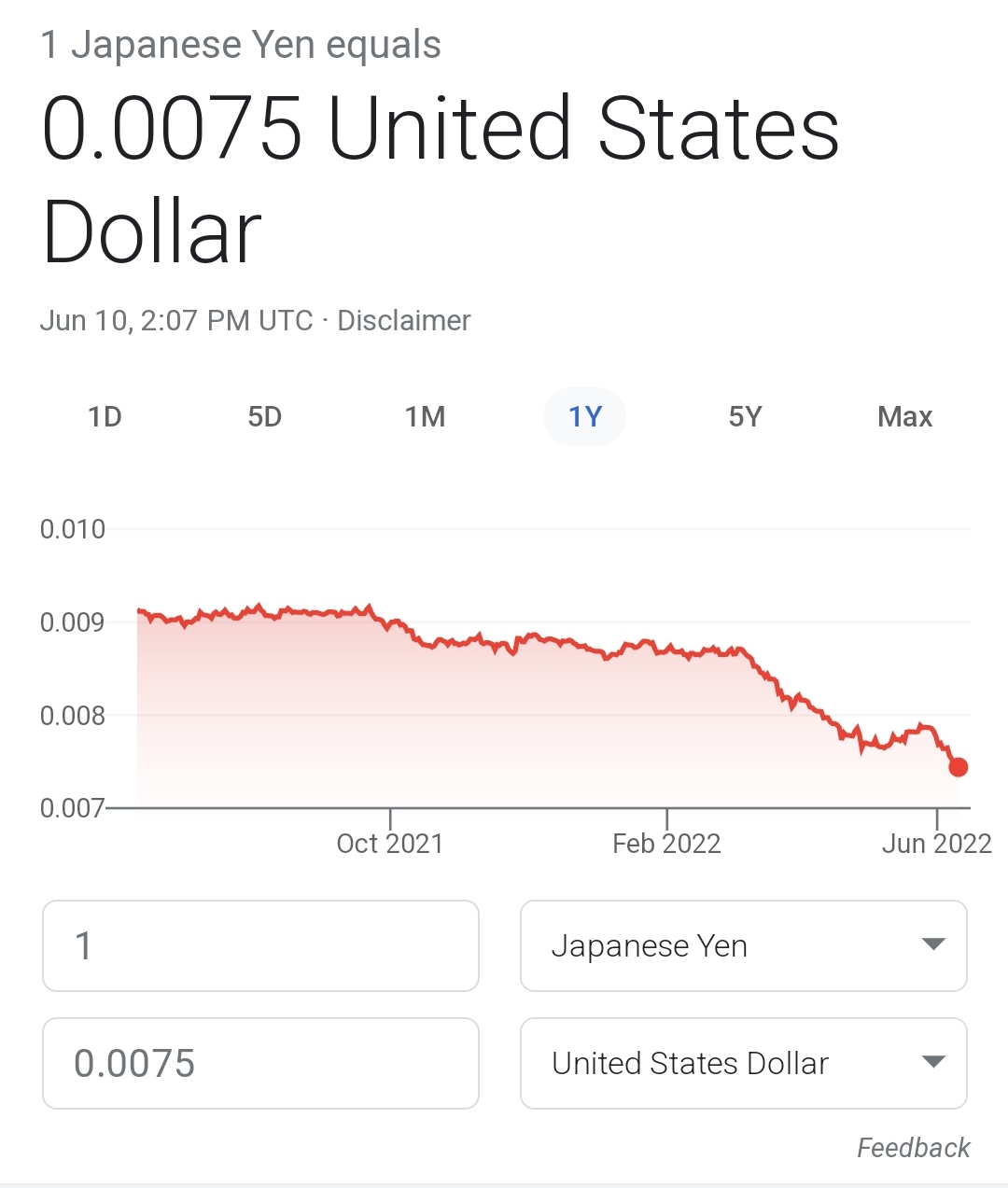Click the United States Dollar dropdown arrow
Viewport: 1008px width, 1188px height.
tap(933, 1062)
